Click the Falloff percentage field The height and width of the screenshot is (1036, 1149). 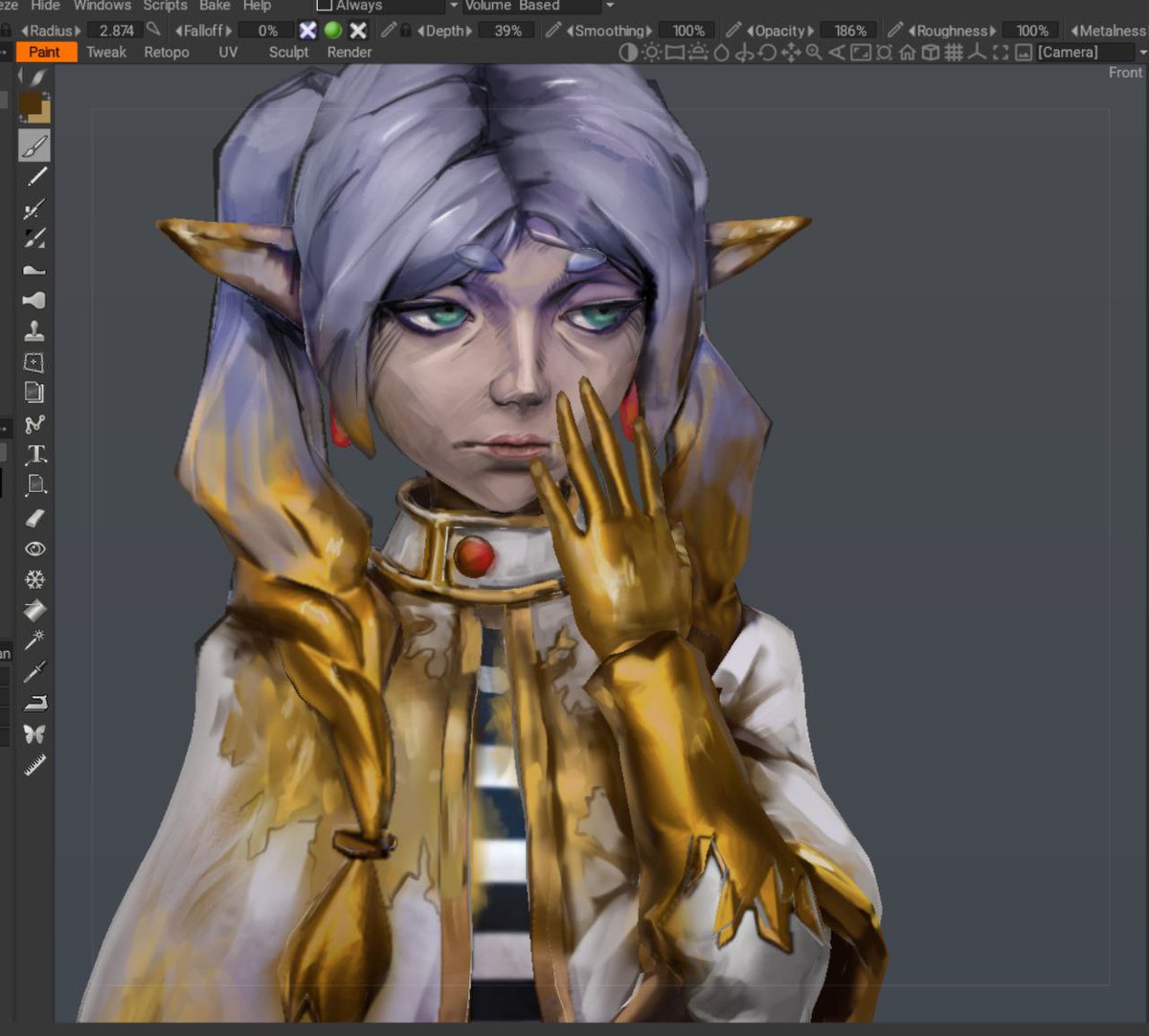point(267,31)
